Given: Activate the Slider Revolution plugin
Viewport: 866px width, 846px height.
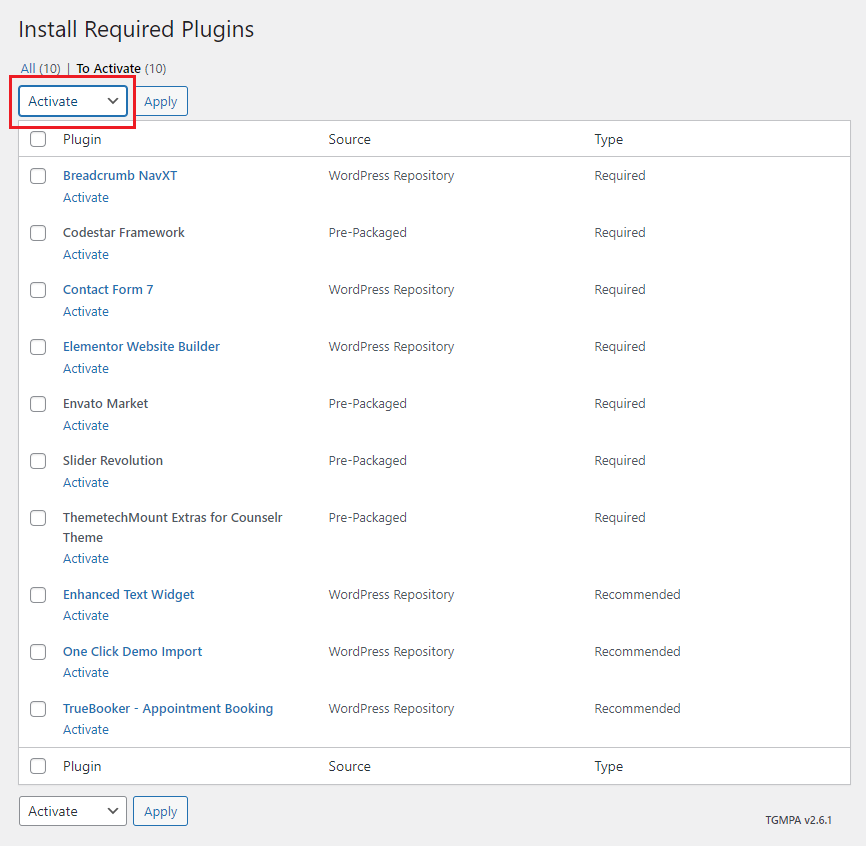Looking at the screenshot, I should click(86, 483).
